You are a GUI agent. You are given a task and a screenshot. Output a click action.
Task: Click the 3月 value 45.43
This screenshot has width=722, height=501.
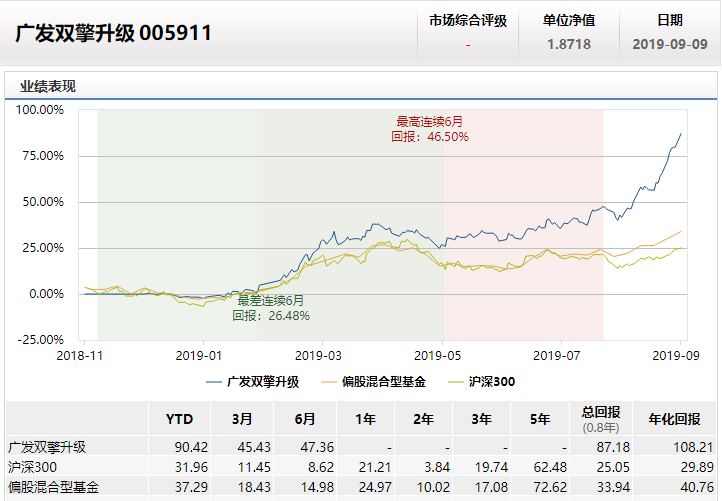click(254, 447)
